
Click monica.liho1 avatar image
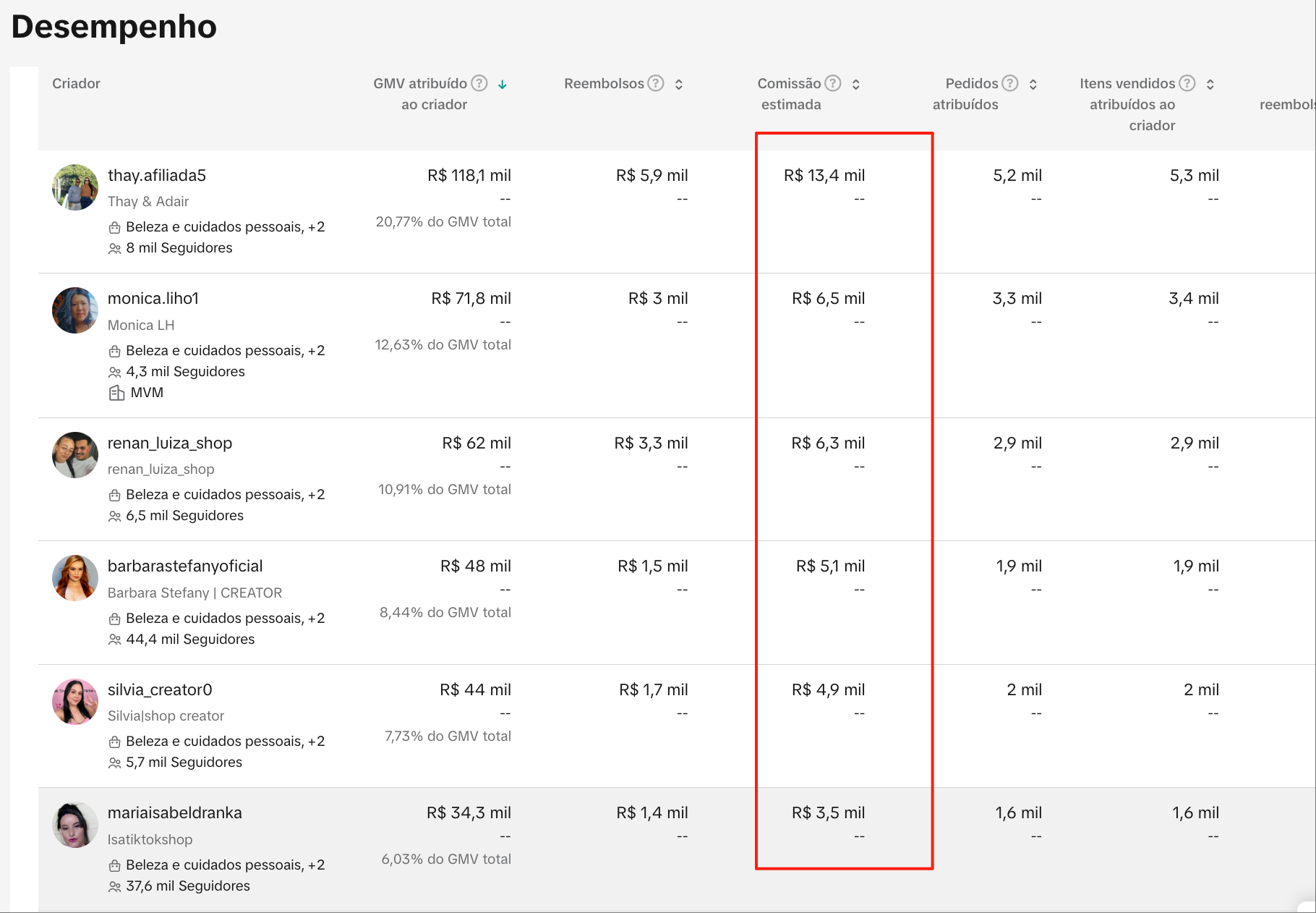(x=75, y=310)
